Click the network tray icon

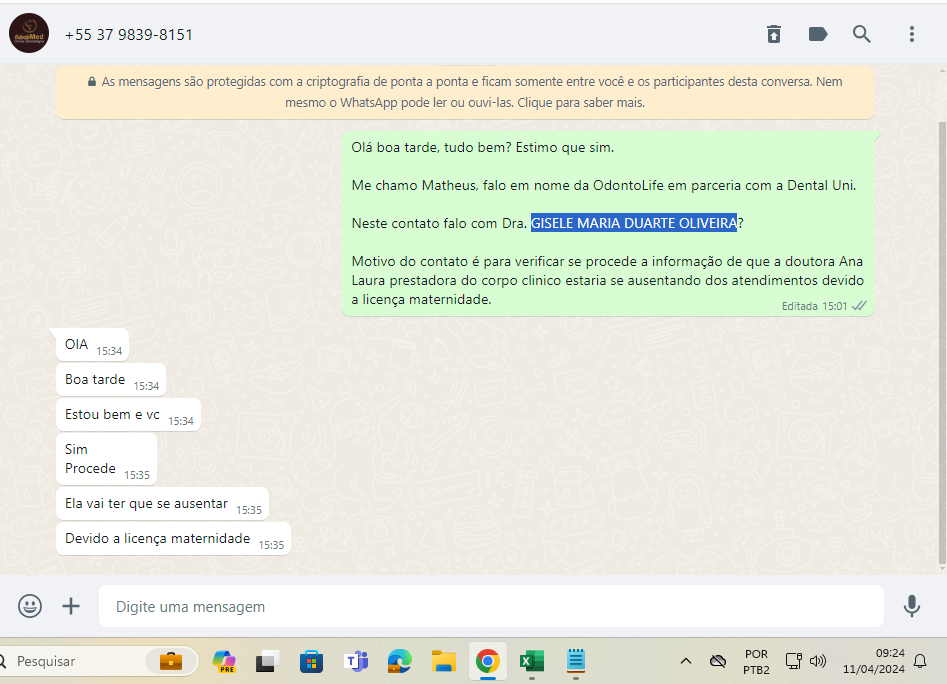pos(794,661)
